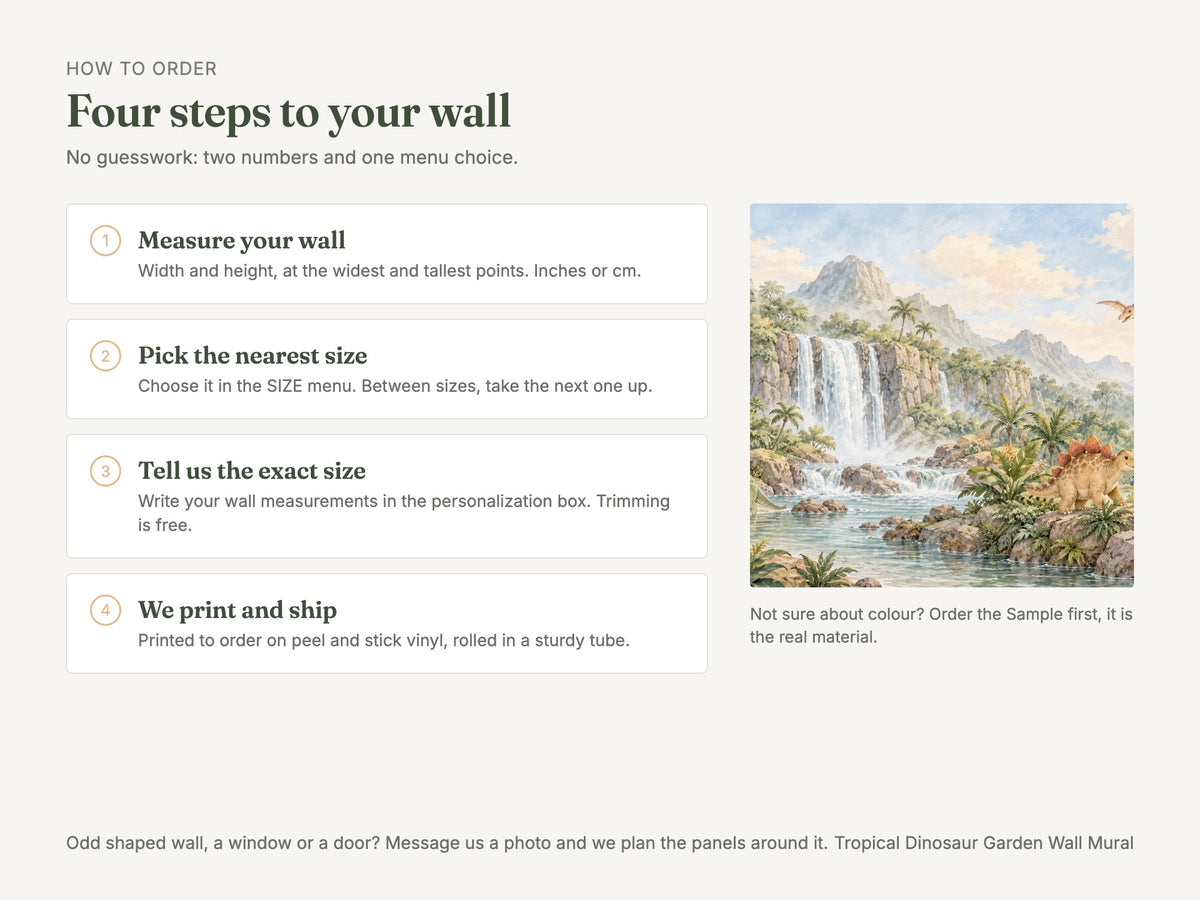Image resolution: width=1200 pixels, height=900 pixels.
Task: Click the step 4 circled number icon
Action: [x=105, y=610]
